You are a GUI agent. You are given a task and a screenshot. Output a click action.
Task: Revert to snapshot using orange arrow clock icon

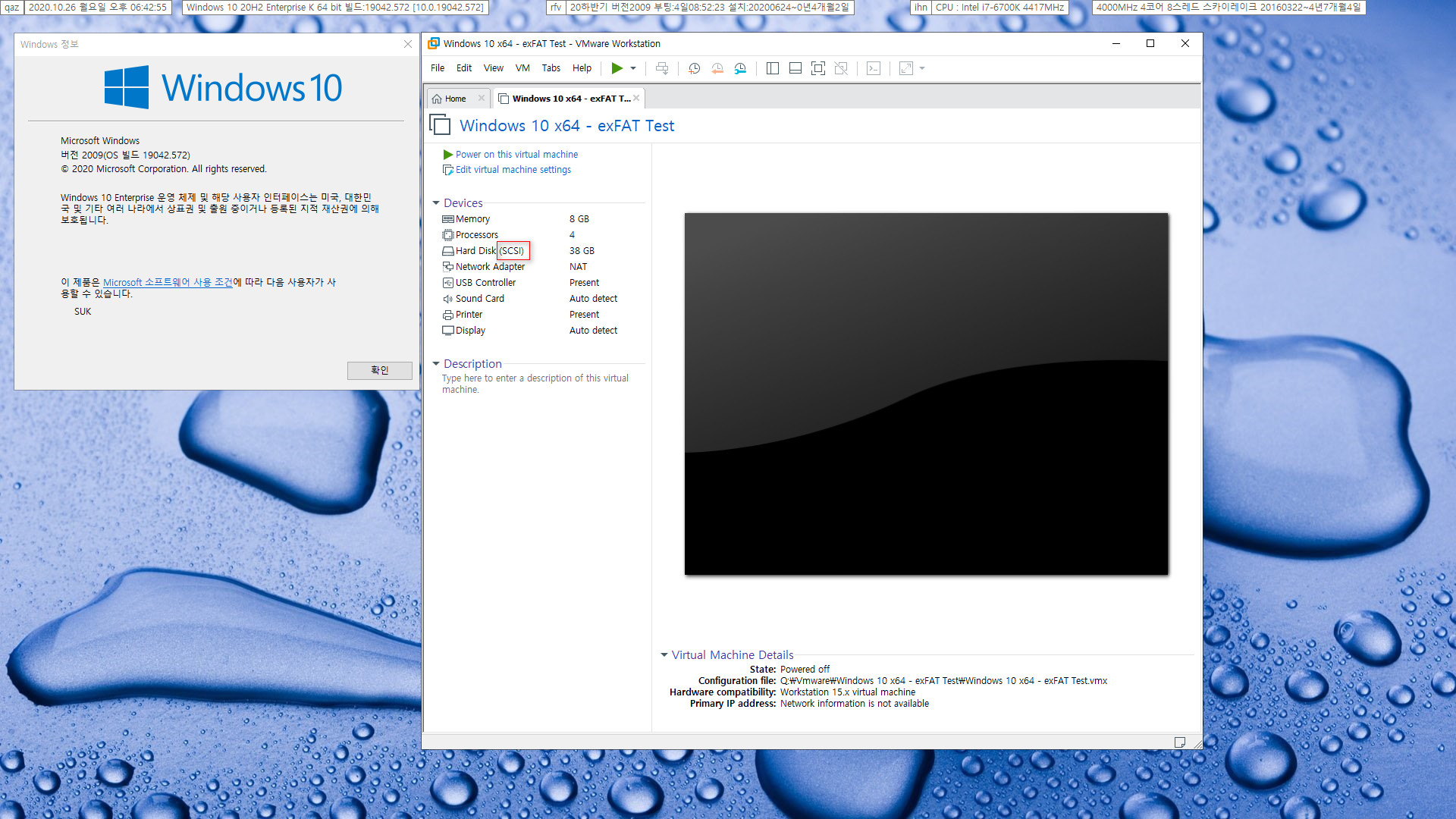pyautogui.click(x=717, y=68)
